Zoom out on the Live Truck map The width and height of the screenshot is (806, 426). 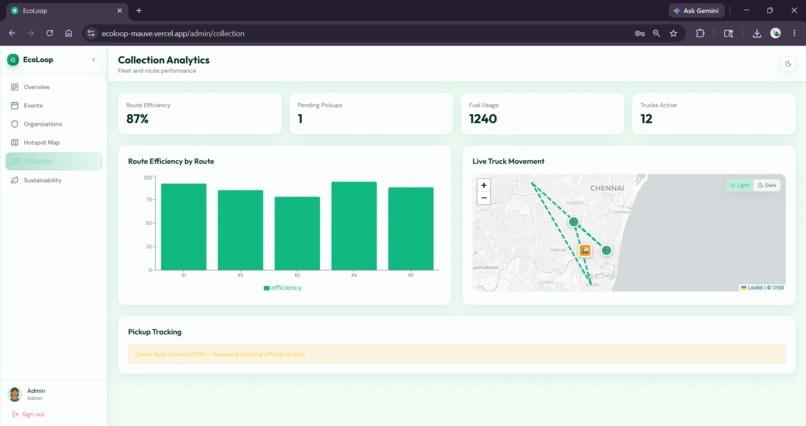484,198
